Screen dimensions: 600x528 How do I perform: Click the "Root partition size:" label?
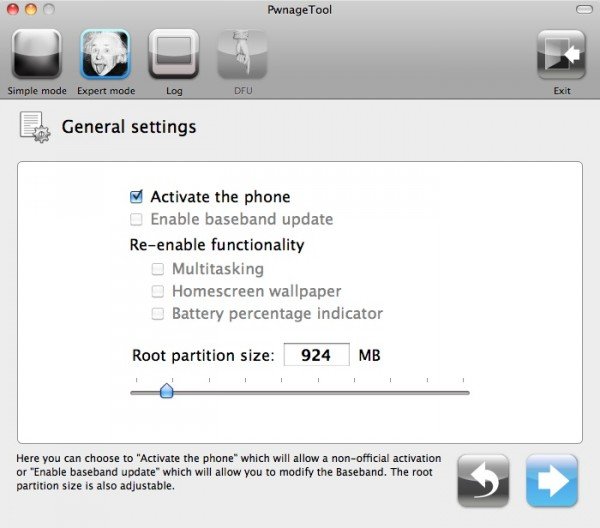coord(203,355)
